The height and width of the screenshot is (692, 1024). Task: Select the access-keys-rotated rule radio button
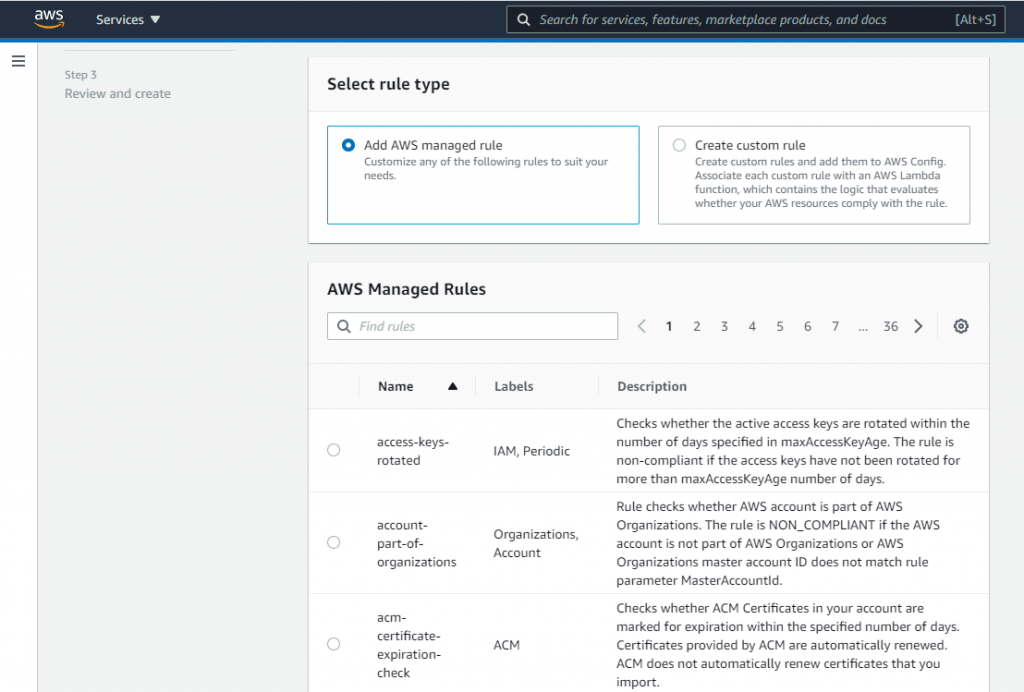point(333,450)
